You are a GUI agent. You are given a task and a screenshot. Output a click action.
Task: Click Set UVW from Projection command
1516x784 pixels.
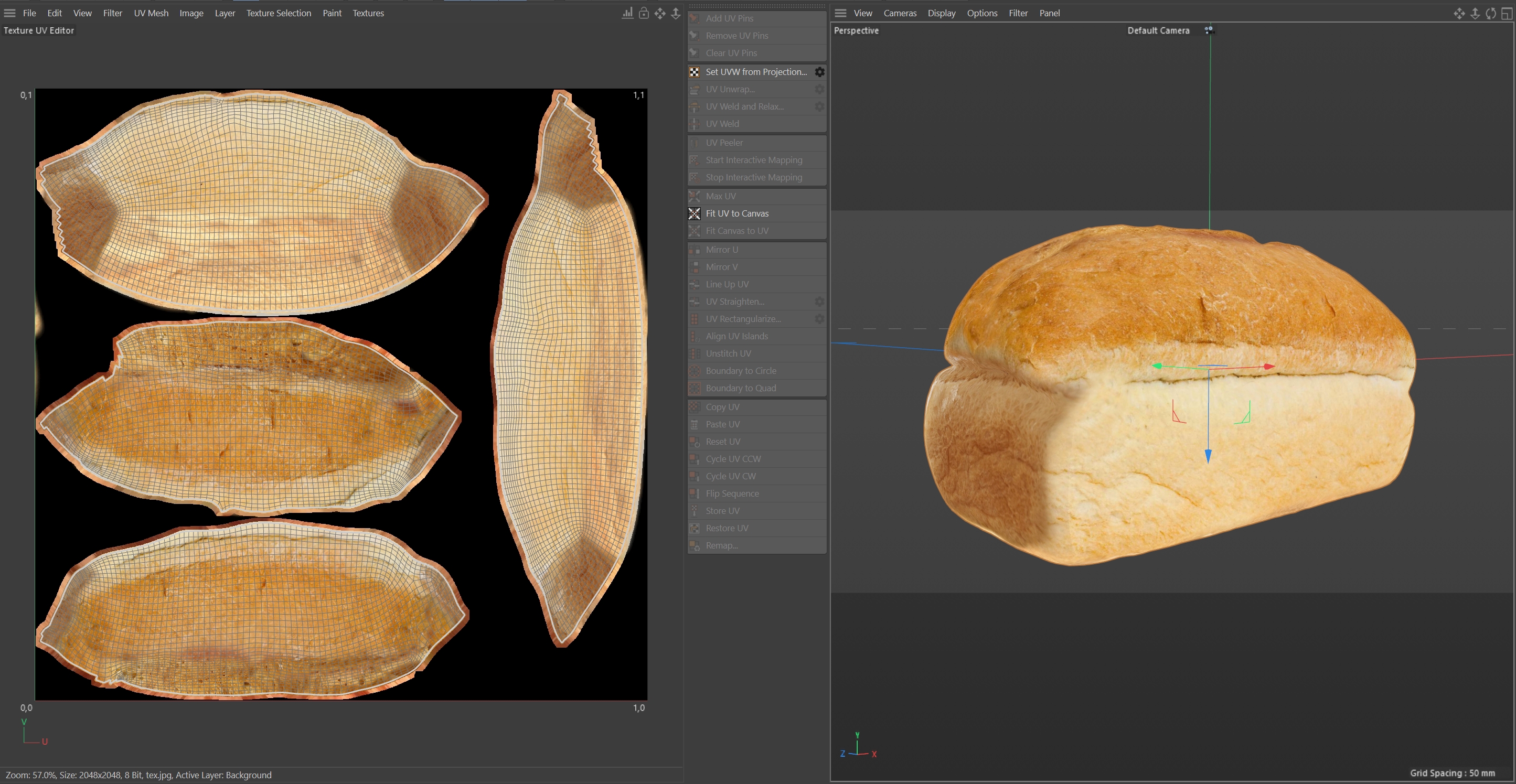tap(756, 72)
